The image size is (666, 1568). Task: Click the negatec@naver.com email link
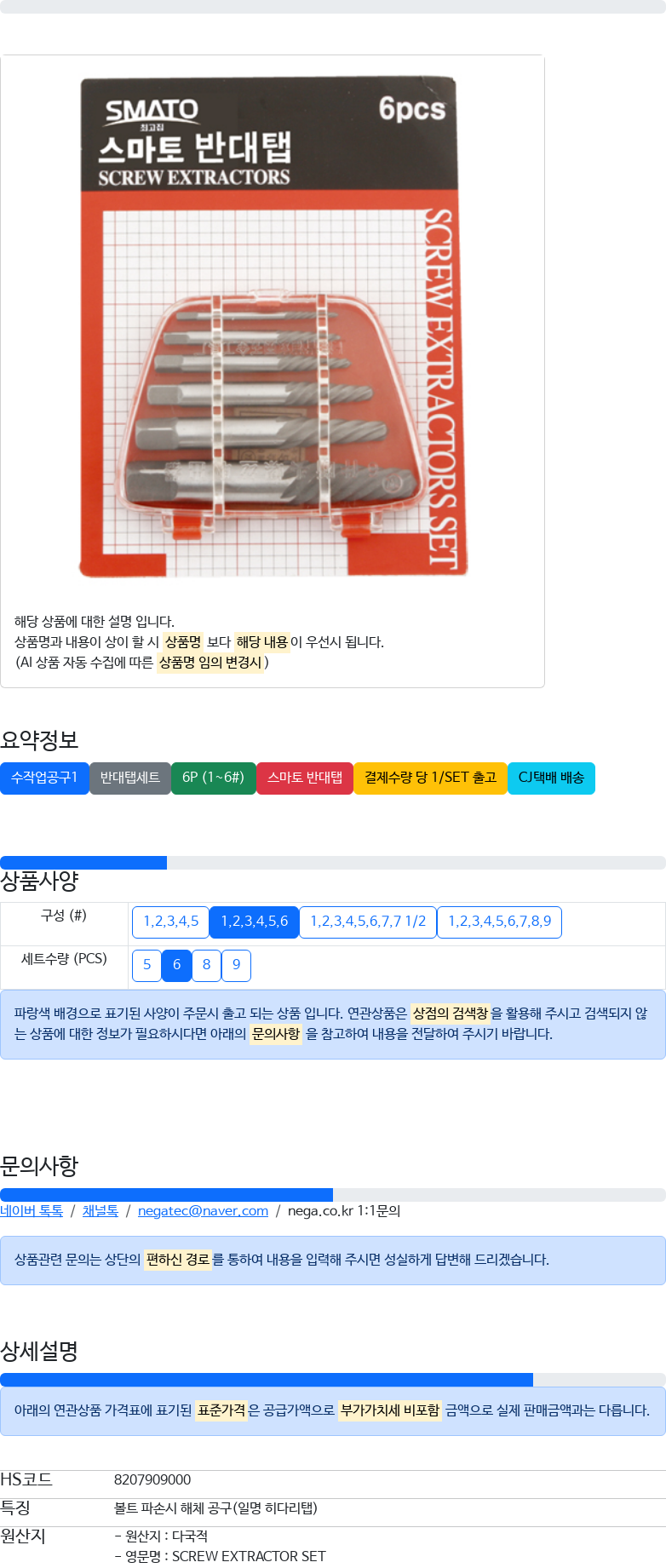click(x=203, y=1210)
